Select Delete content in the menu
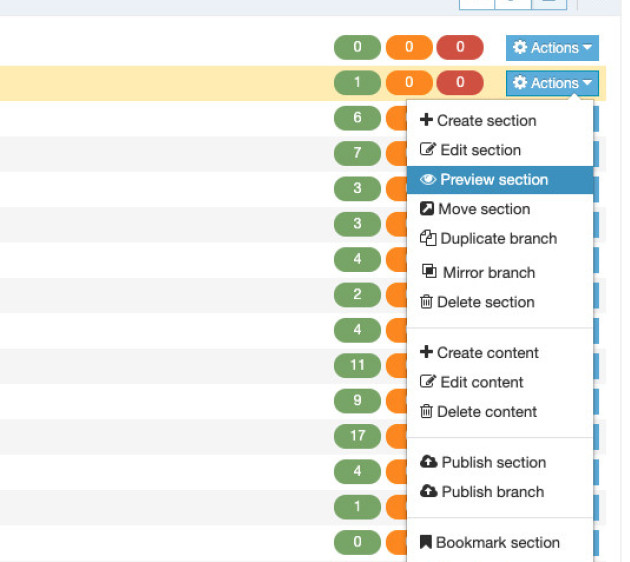The image size is (630, 562). [486, 412]
